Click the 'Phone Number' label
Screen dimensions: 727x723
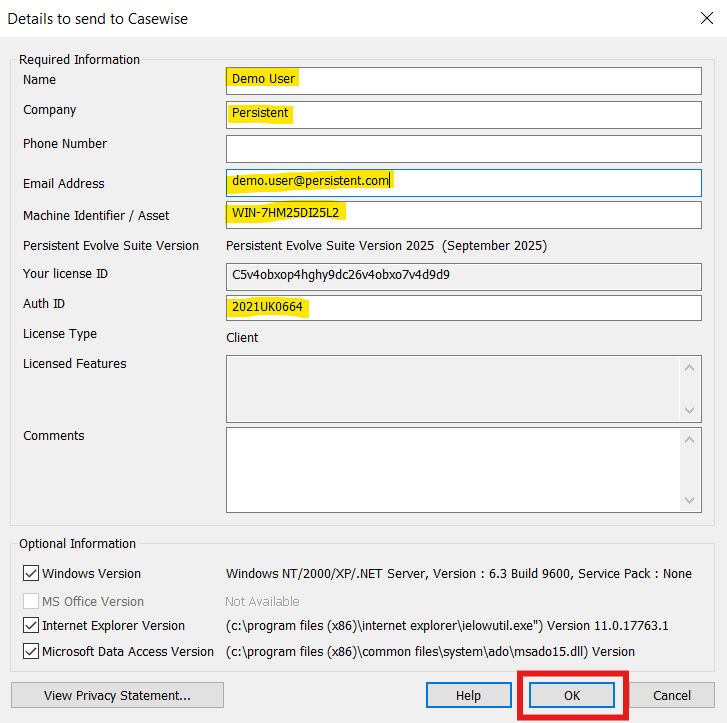(x=65, y=144)
